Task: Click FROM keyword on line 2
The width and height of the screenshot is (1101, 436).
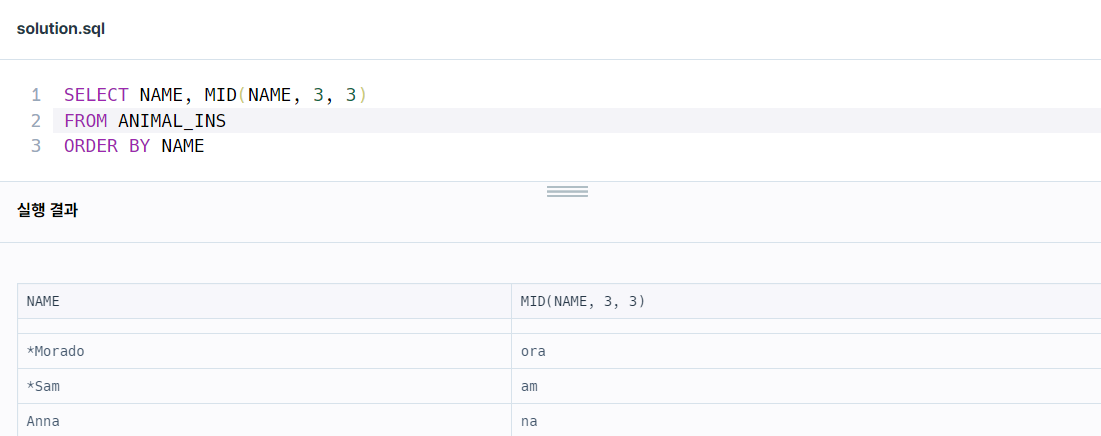Action: pos(85,121)
